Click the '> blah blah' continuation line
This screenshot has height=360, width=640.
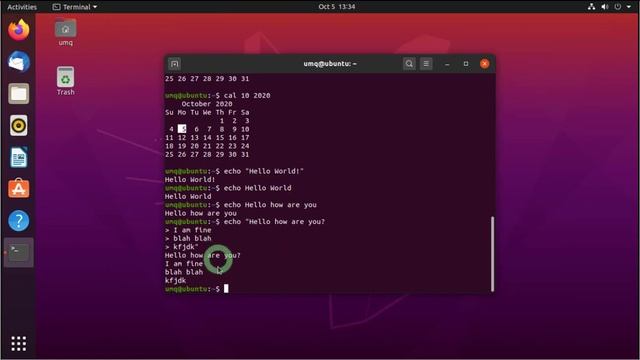188,238
